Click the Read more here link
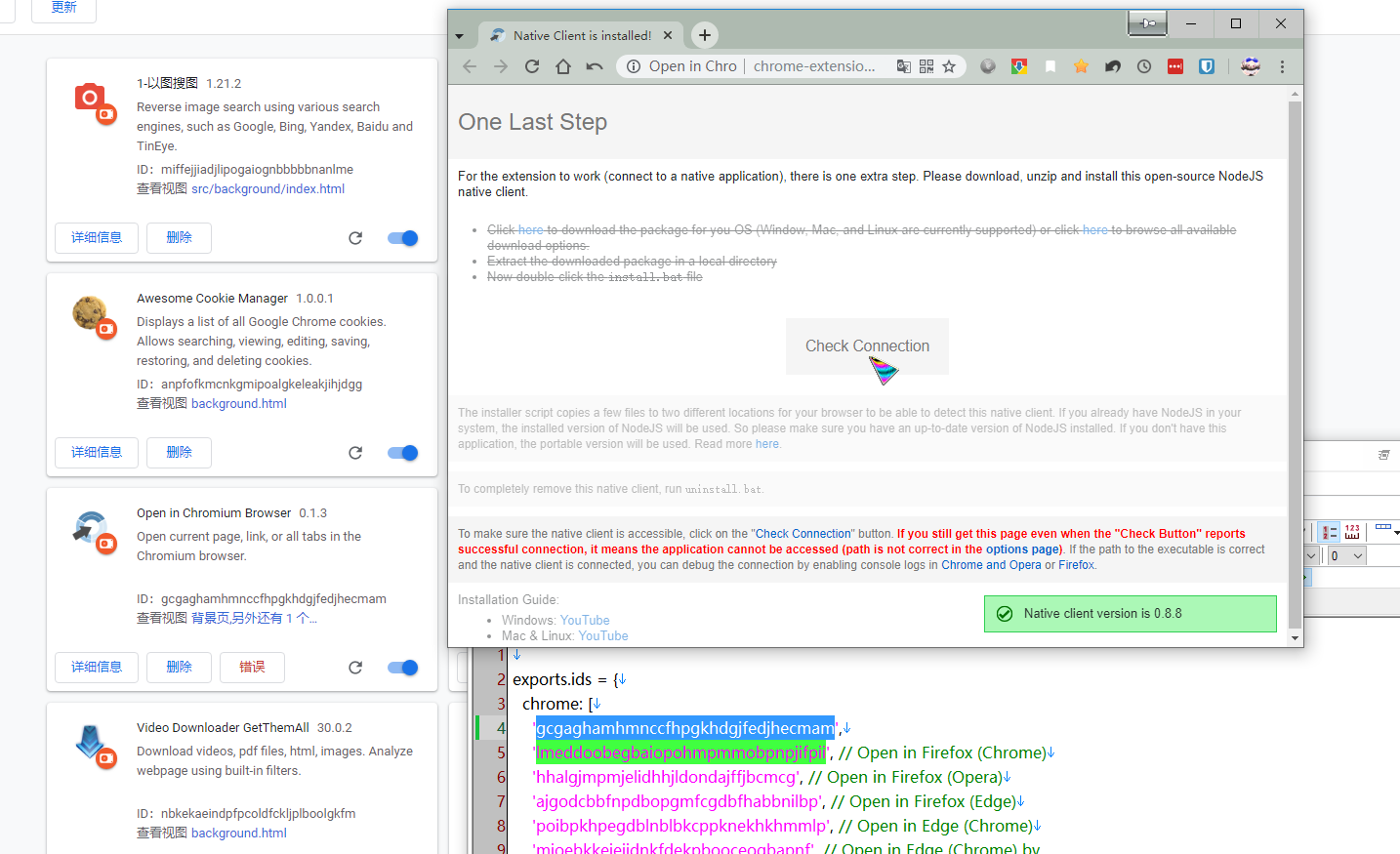The height and width of the screenshot is (854, 1400). [x=767, y=444]
